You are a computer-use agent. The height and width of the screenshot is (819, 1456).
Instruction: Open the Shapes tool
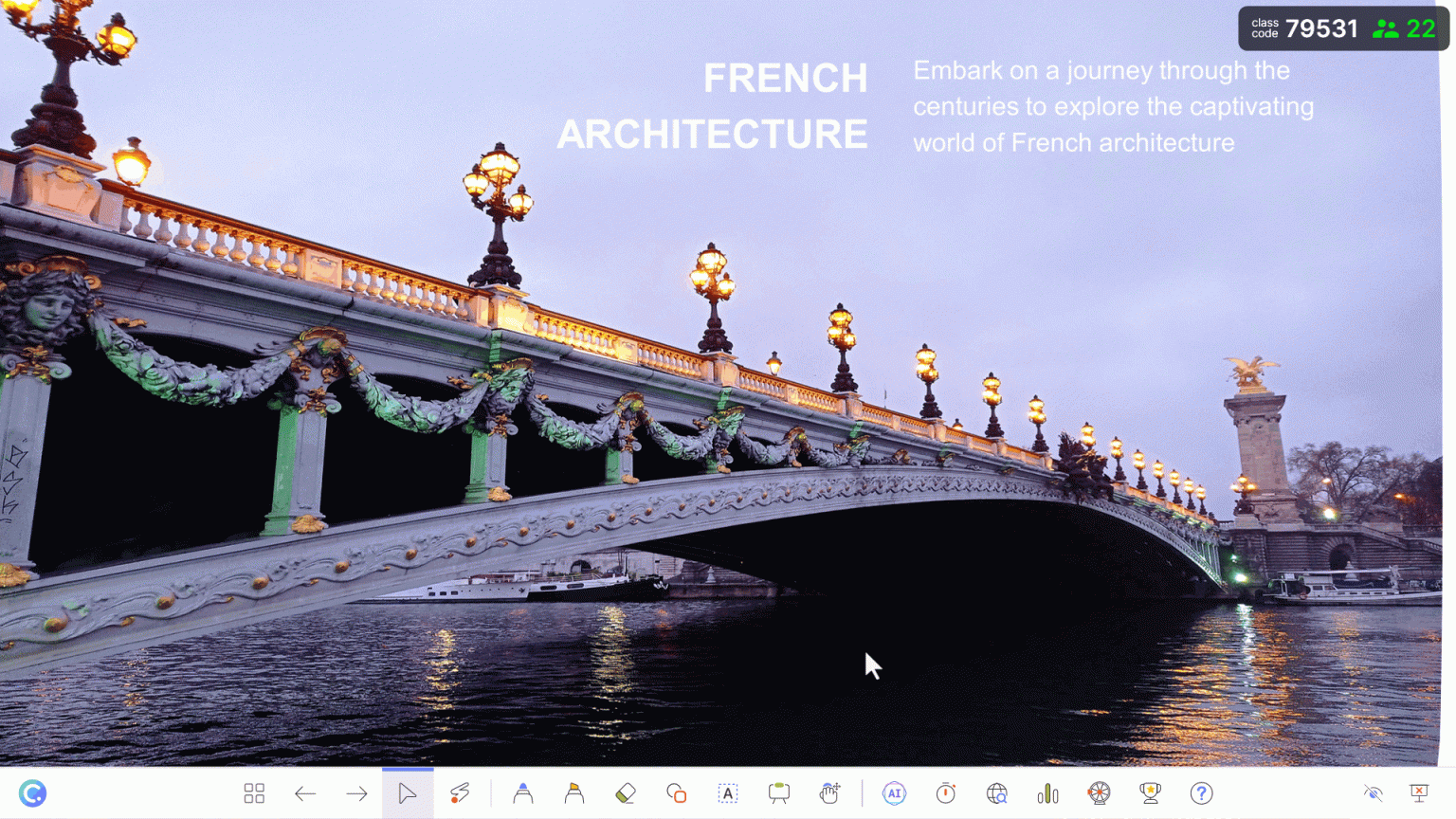tap(676, 793)
